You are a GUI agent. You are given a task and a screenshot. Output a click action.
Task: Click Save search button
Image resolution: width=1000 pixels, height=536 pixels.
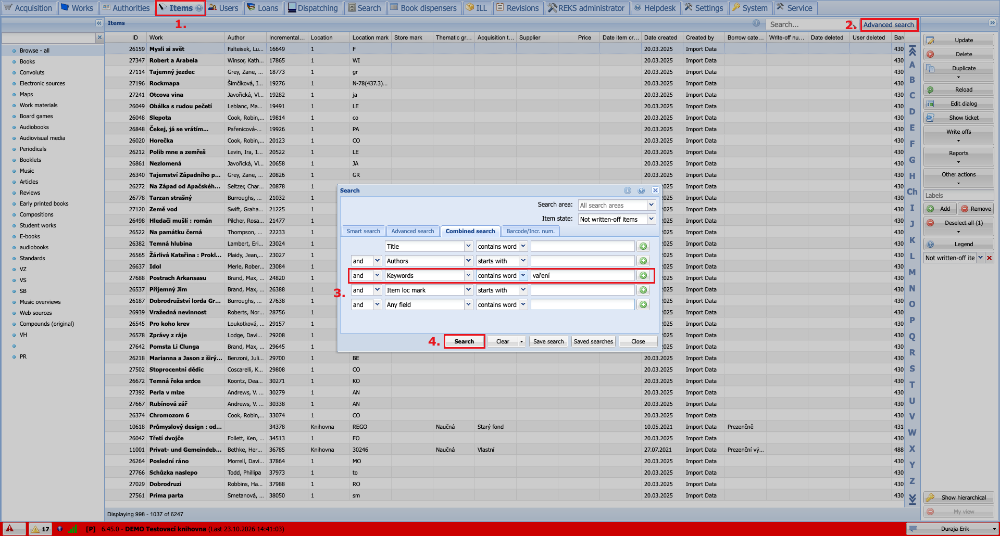[x=549, y=341]
